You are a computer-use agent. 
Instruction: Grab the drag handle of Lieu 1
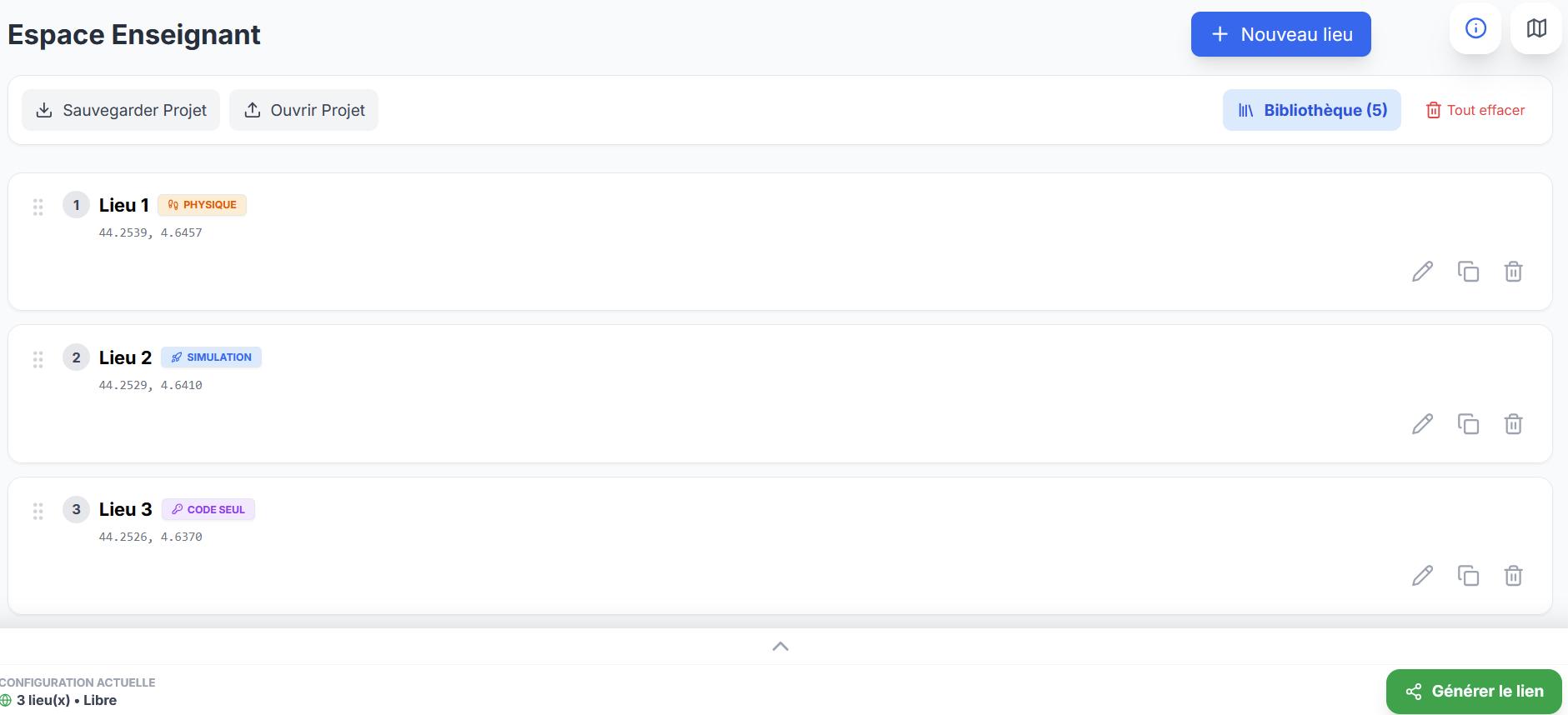click(38, 207)
